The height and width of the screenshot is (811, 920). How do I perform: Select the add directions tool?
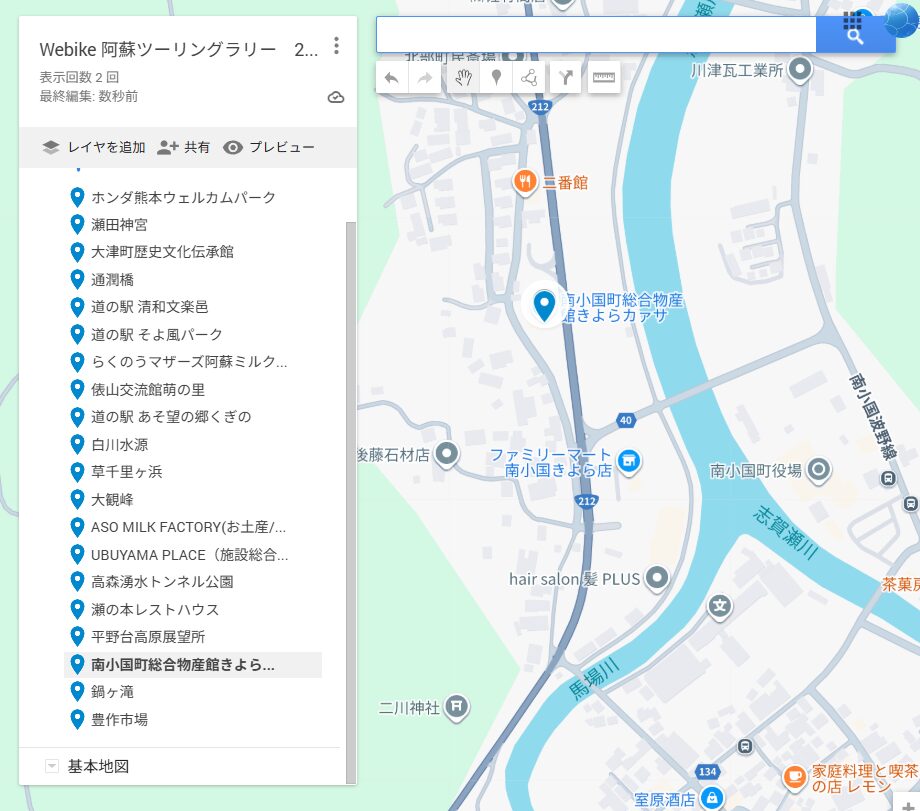coord(565,78)
